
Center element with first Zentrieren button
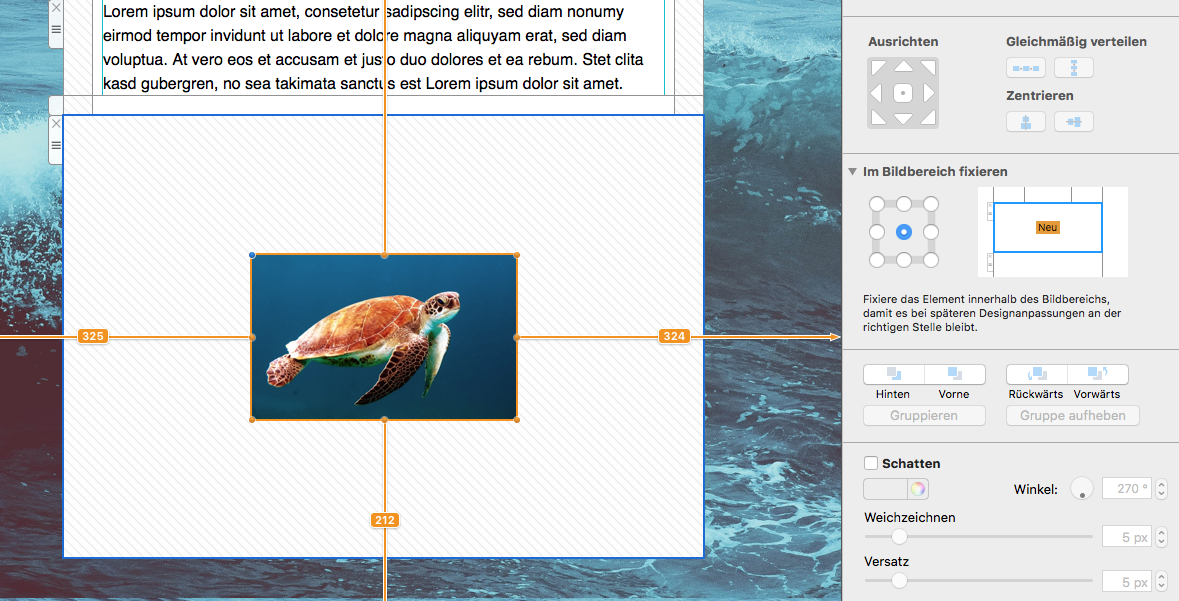pos(1026,122)
